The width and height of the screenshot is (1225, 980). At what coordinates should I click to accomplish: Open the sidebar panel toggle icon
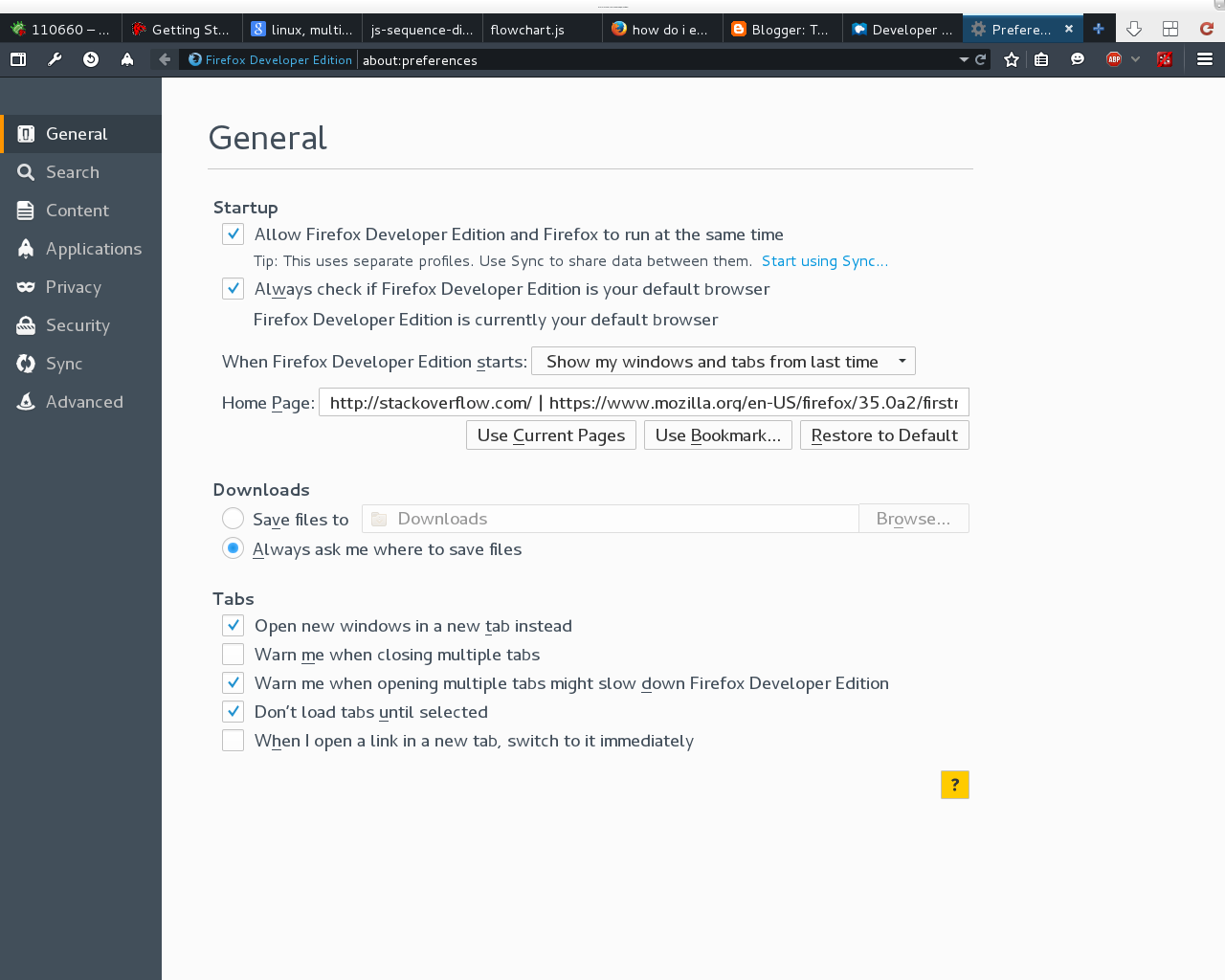[x=18, y=59]
